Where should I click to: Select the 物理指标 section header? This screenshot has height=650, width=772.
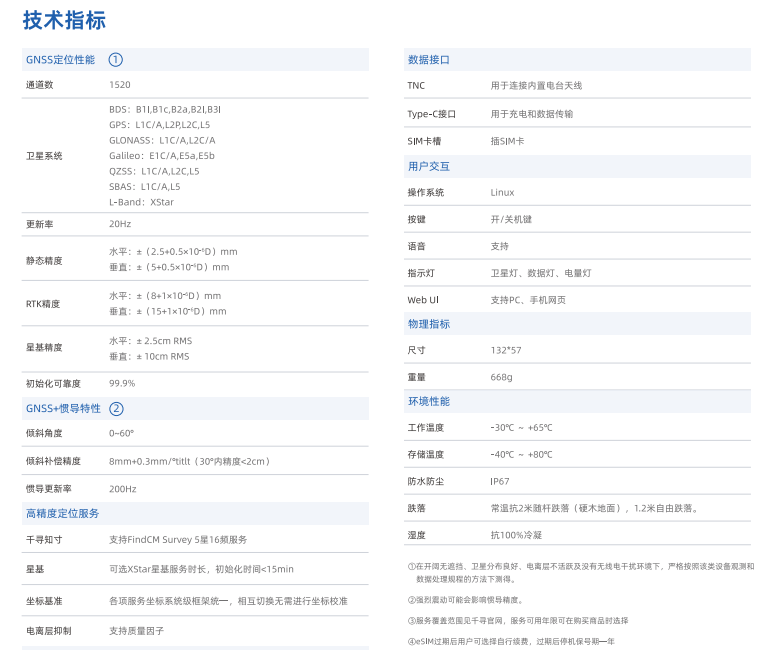click(x=429, y=324)
